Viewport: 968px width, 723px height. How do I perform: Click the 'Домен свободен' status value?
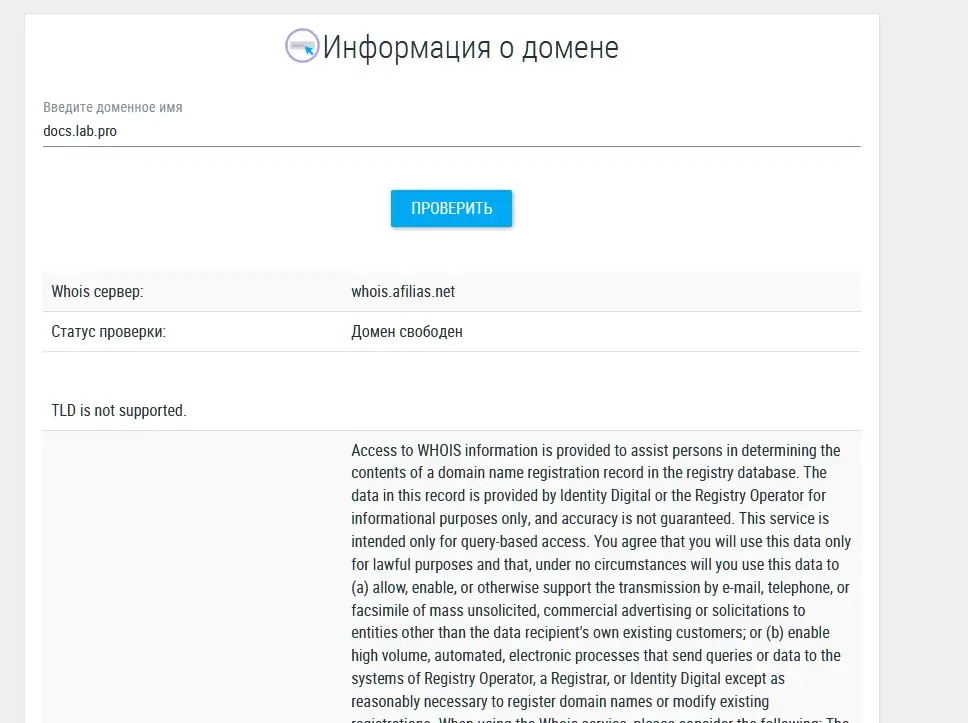[x=407, y=332]
